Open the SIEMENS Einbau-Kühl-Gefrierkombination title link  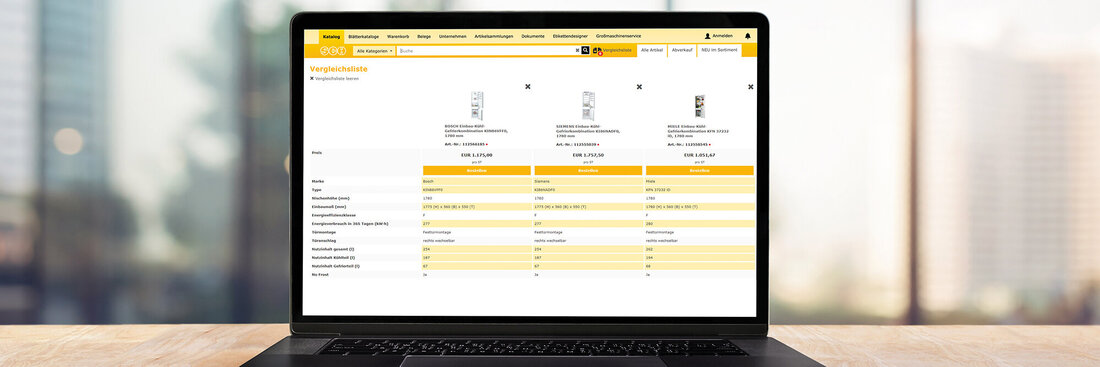588,131
